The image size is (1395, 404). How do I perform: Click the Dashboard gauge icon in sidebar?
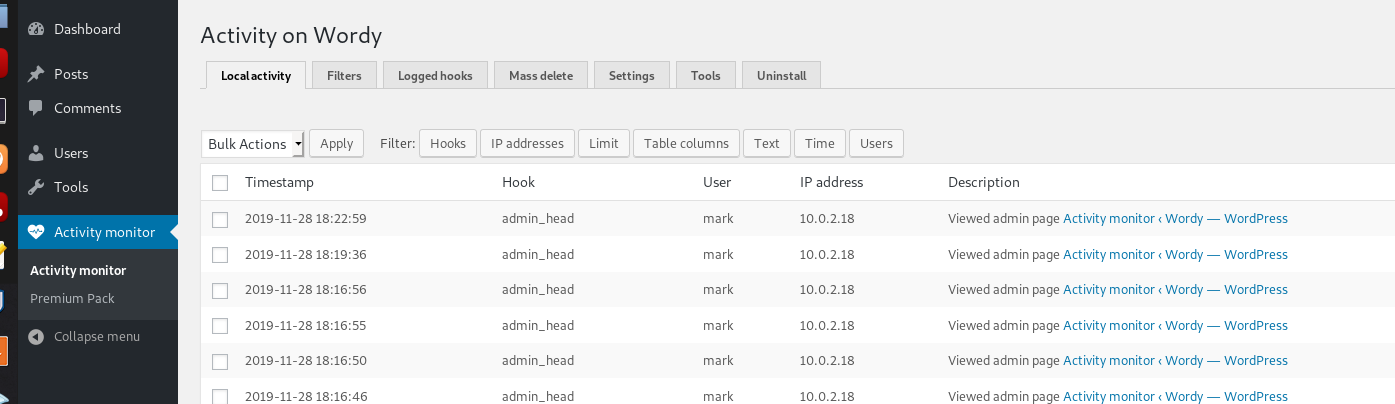(36, 29)
